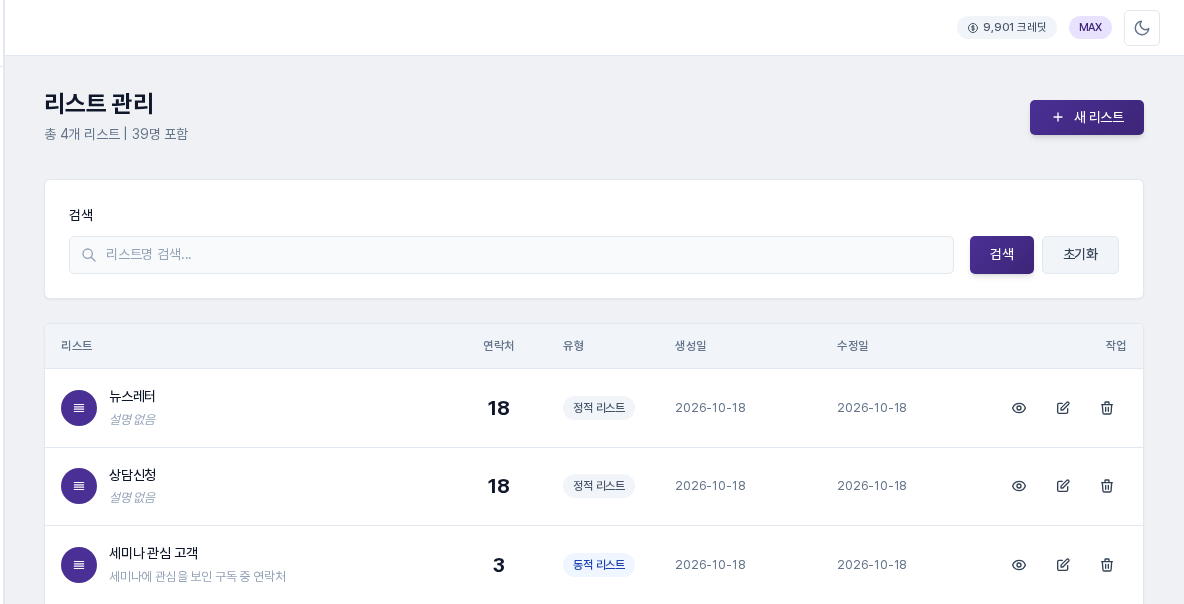View the 뉴스레터 list with eye icon
The image size is (1184, 604).
point(1019,408)
